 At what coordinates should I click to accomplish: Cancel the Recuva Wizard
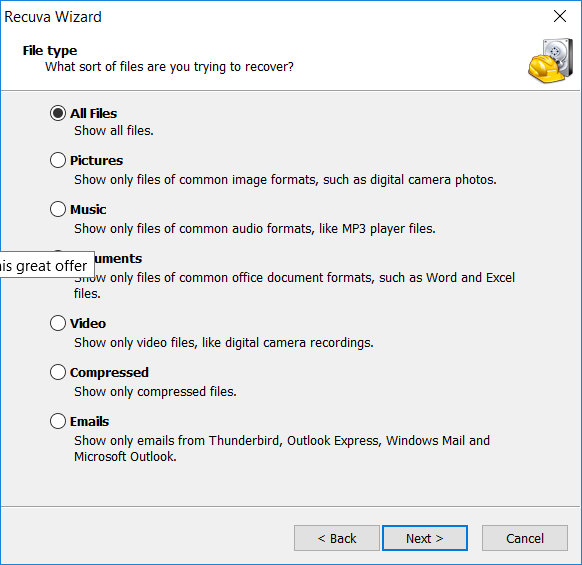524,538
